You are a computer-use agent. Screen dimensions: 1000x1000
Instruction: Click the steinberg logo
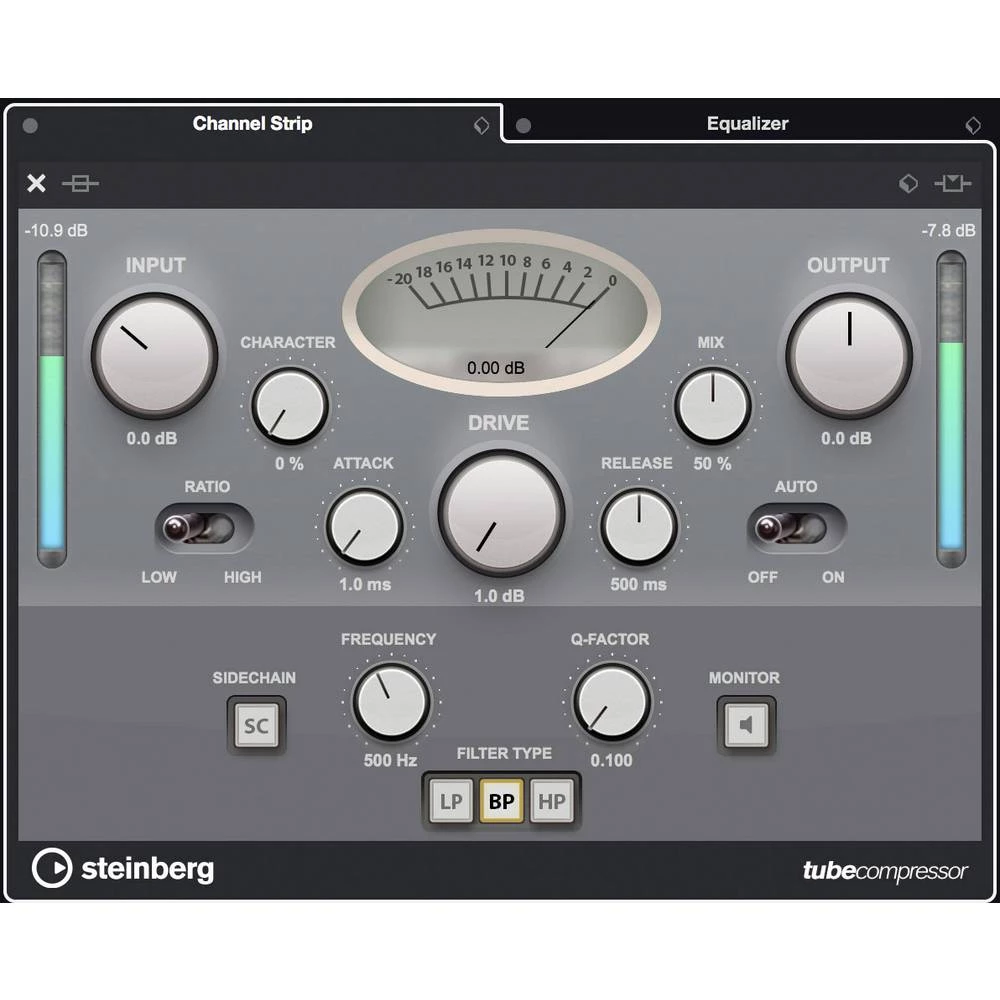[x=123, y=868]
